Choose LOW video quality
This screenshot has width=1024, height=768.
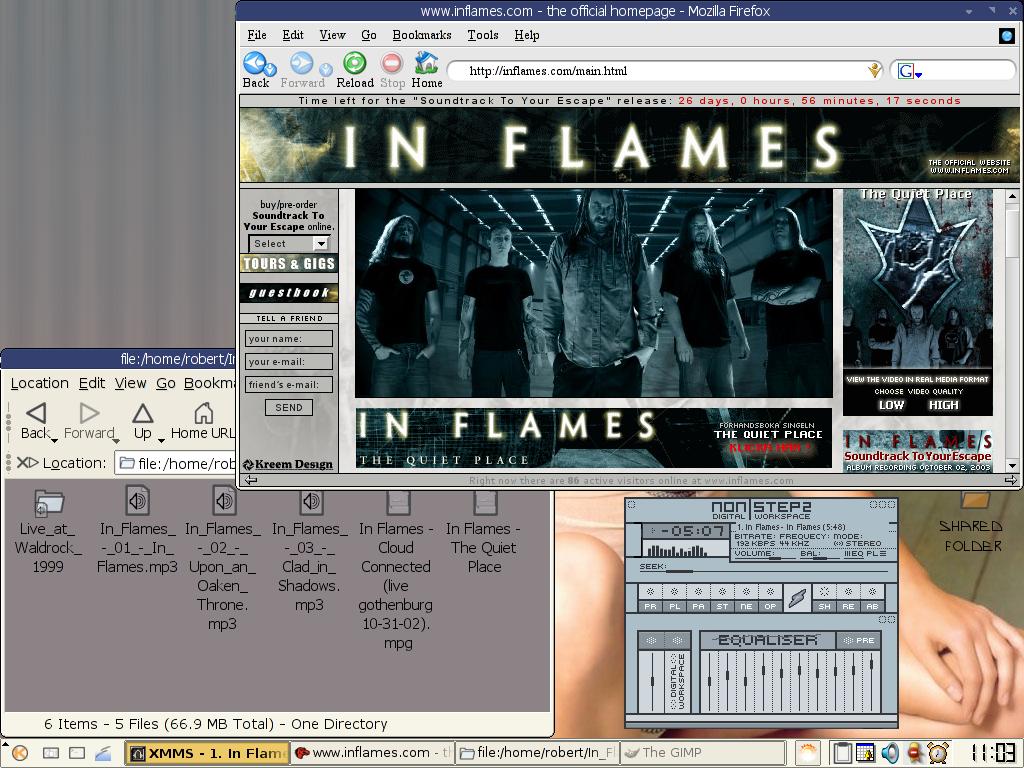click(891, 405)
